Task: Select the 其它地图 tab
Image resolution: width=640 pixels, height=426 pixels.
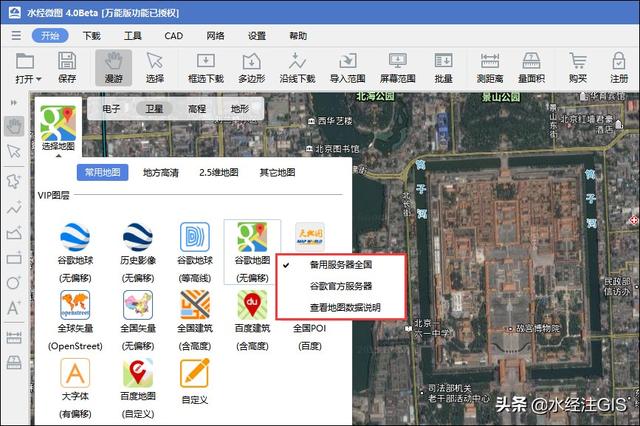Action: (278, 173)
